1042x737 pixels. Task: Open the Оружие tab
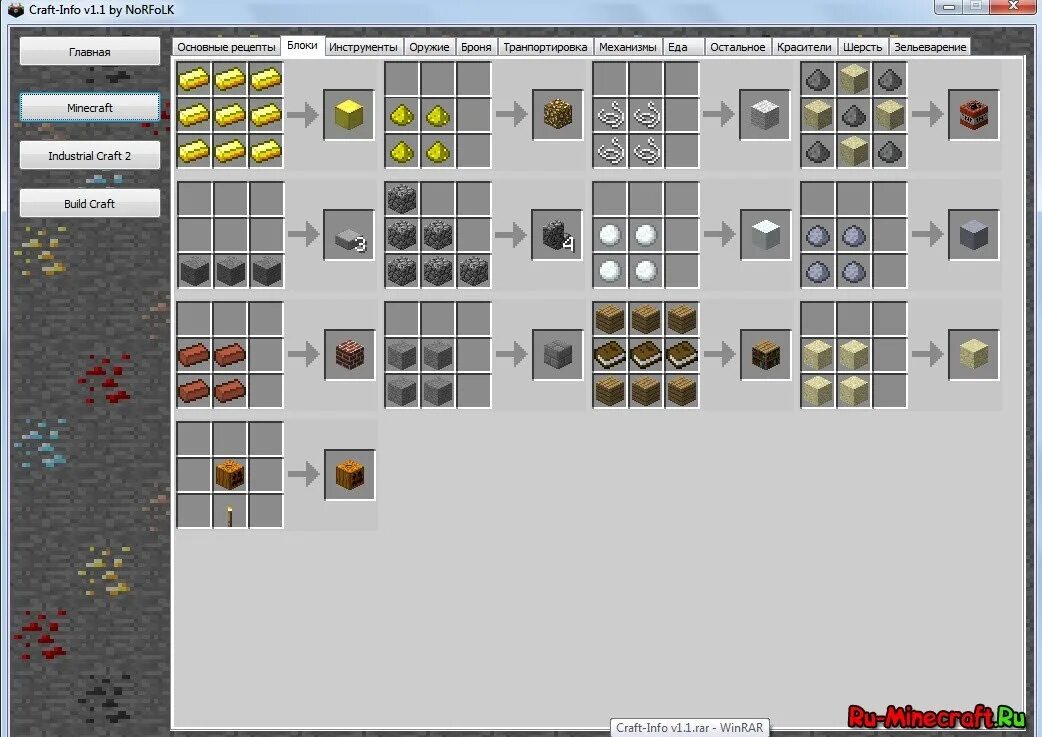429,47
